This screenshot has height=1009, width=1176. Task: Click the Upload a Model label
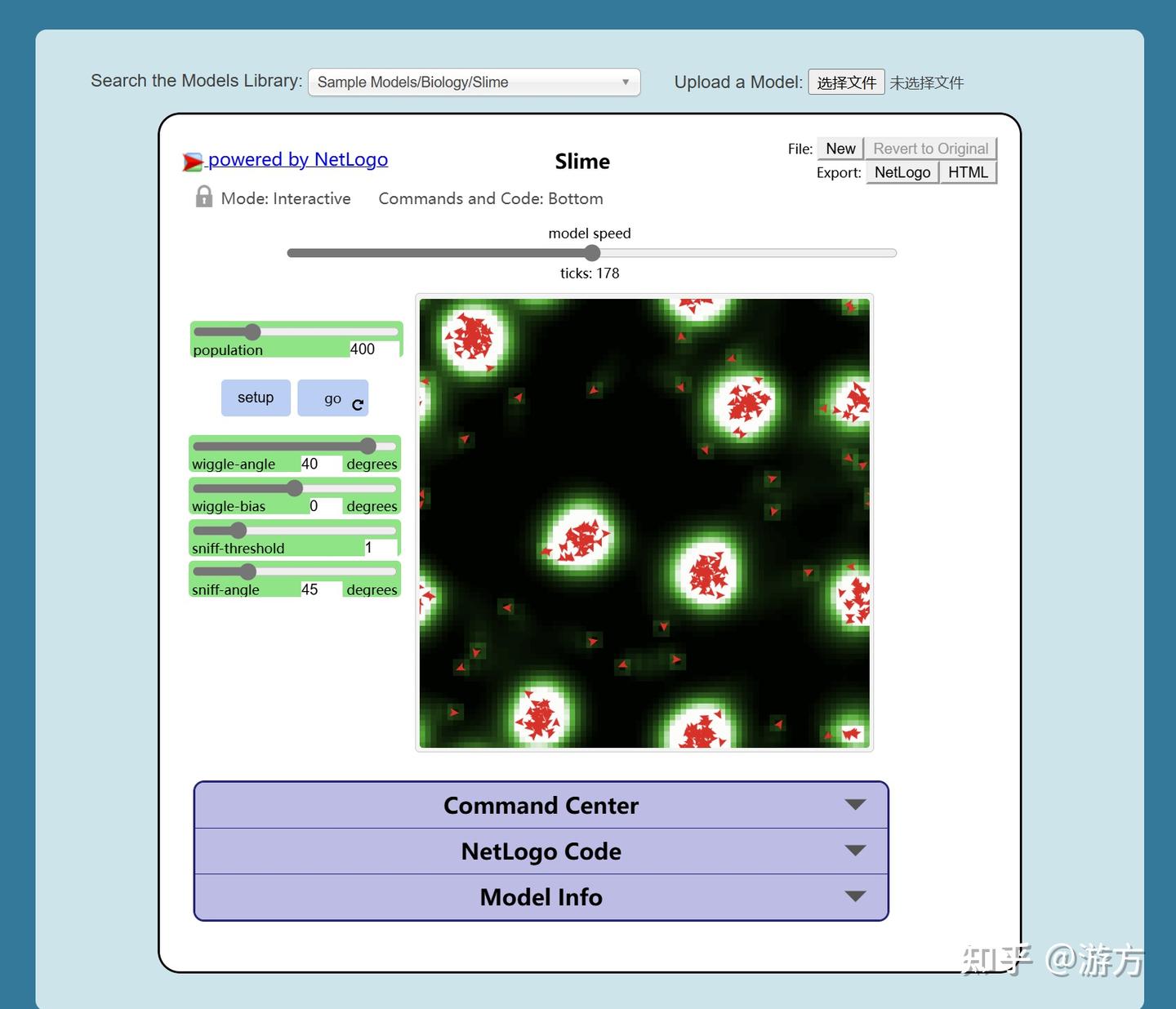pos(738,82)
